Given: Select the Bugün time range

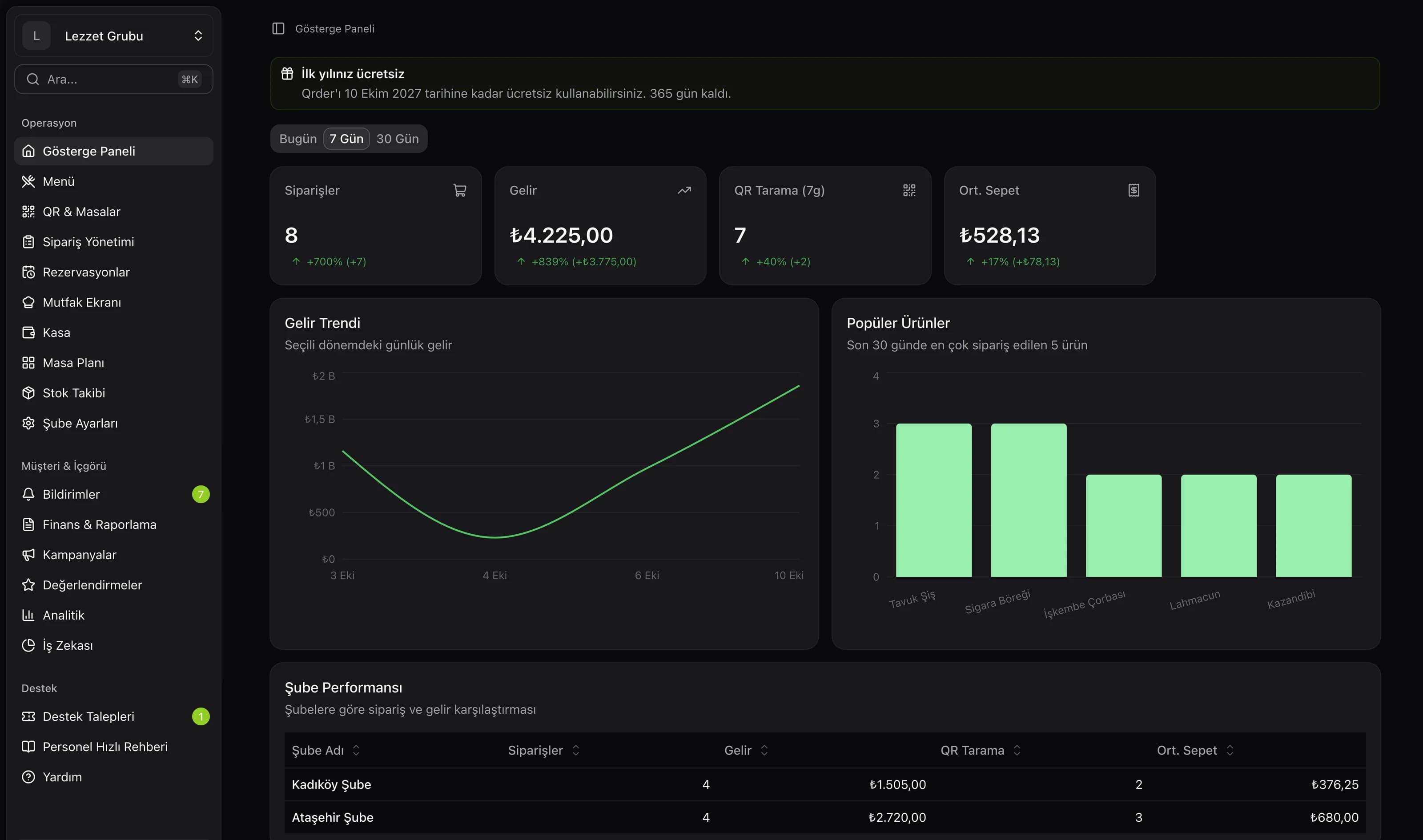Looking at the screenshot, I should [x=298, y=139].
